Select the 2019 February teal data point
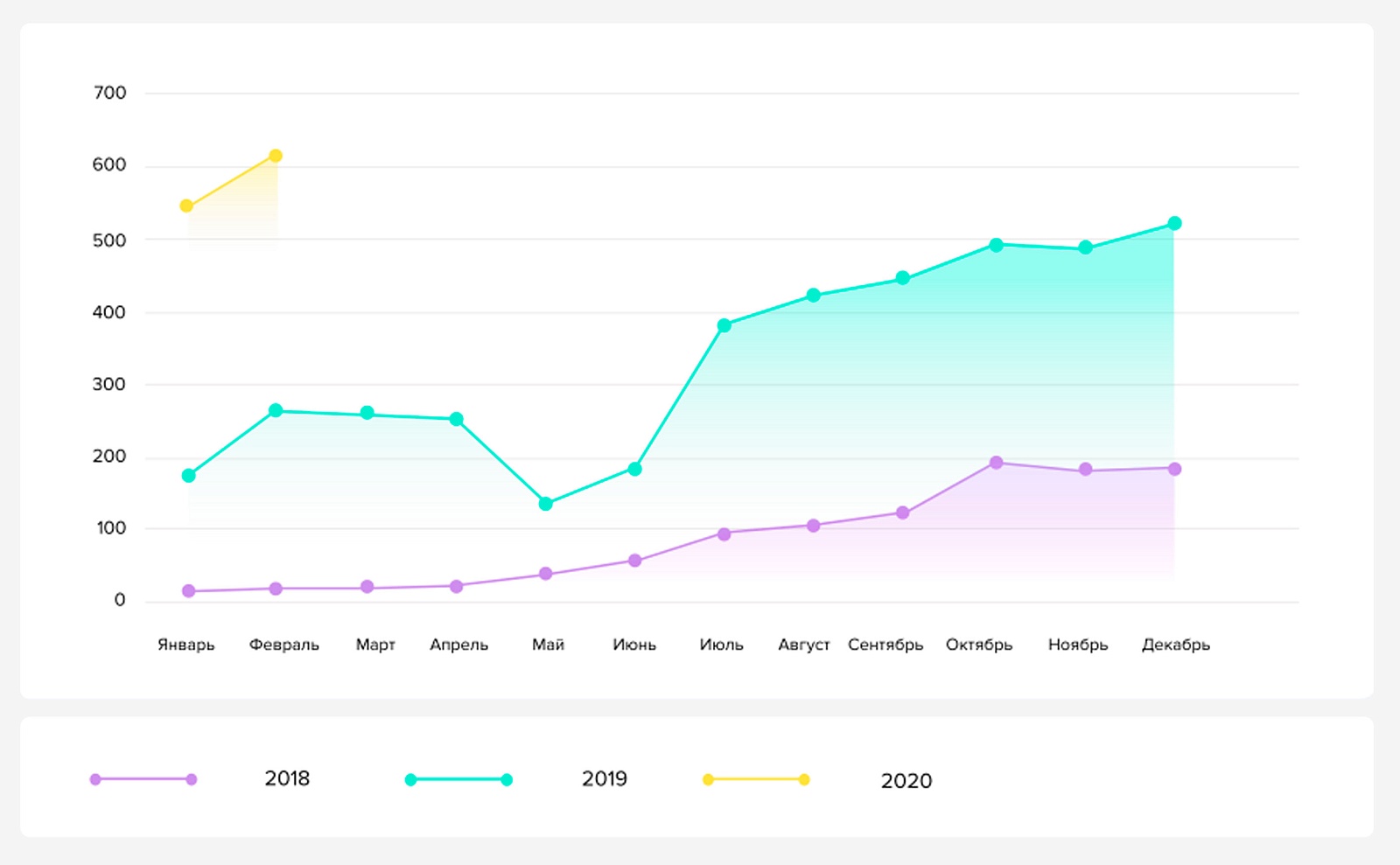Screen dimensions: 1400x865 (276, 410)
